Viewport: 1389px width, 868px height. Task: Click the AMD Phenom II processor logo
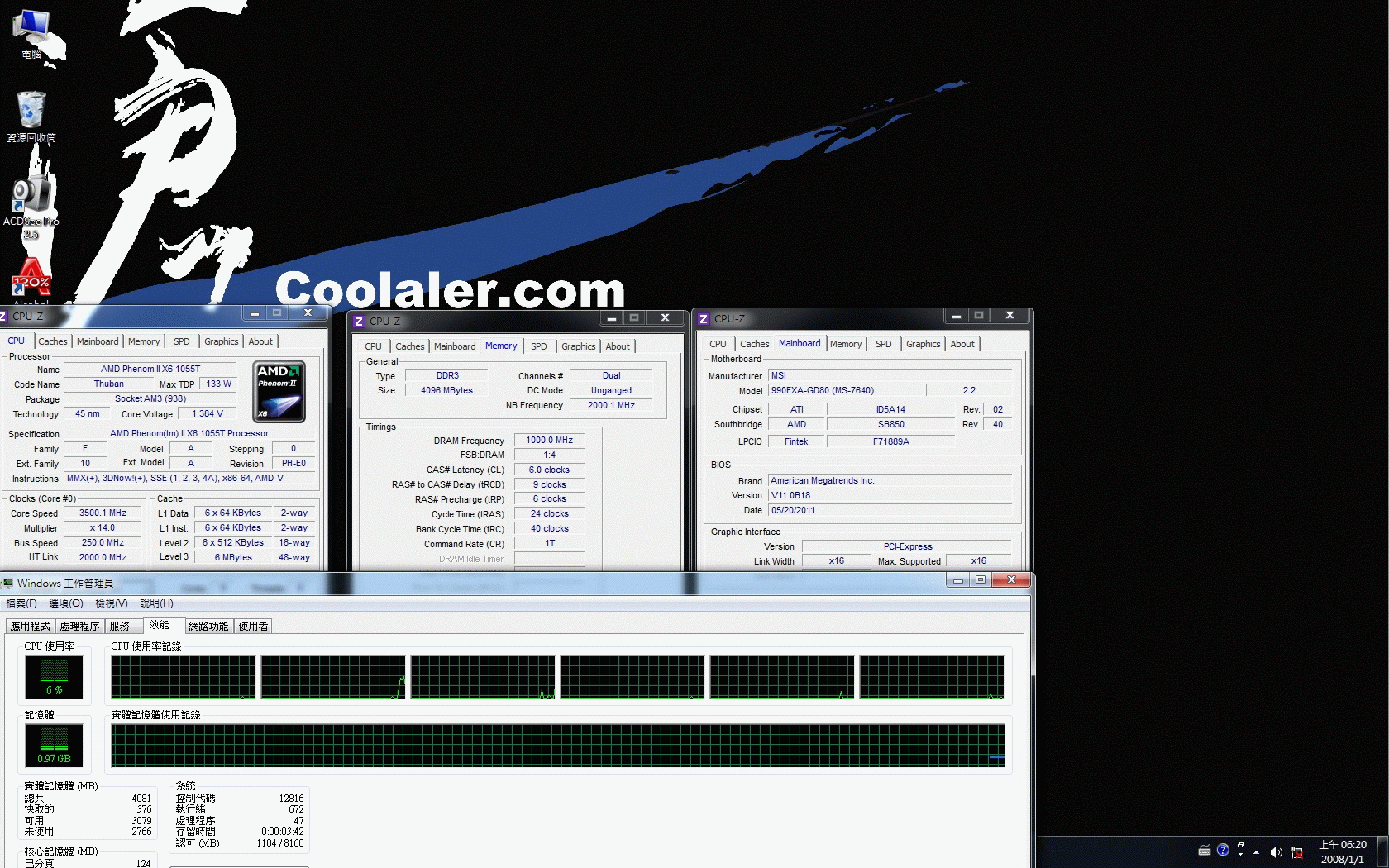pos(279,392)
